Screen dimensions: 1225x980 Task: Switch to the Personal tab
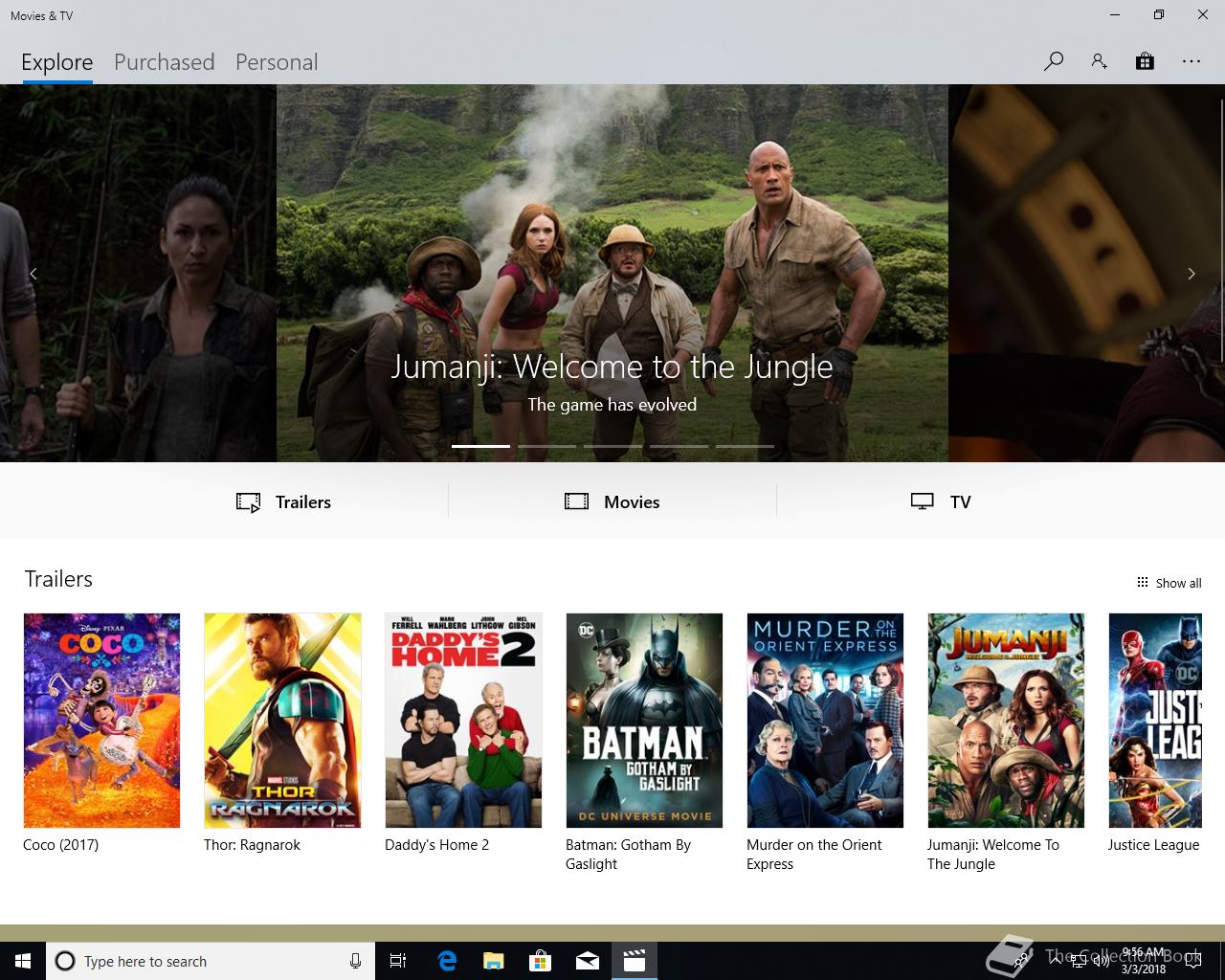277,62
